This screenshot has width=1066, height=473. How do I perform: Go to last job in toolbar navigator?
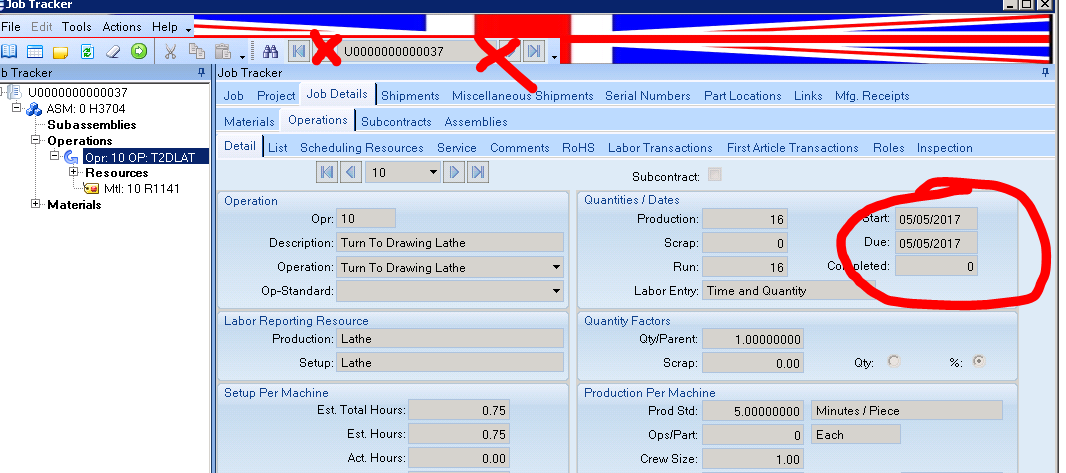(x=535, y=51)
